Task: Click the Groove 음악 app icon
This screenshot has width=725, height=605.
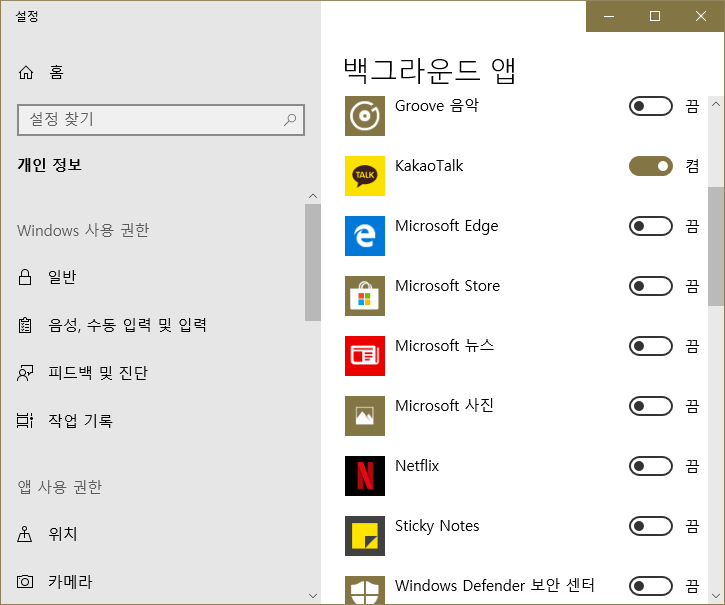Action: (x=365, y=116)
